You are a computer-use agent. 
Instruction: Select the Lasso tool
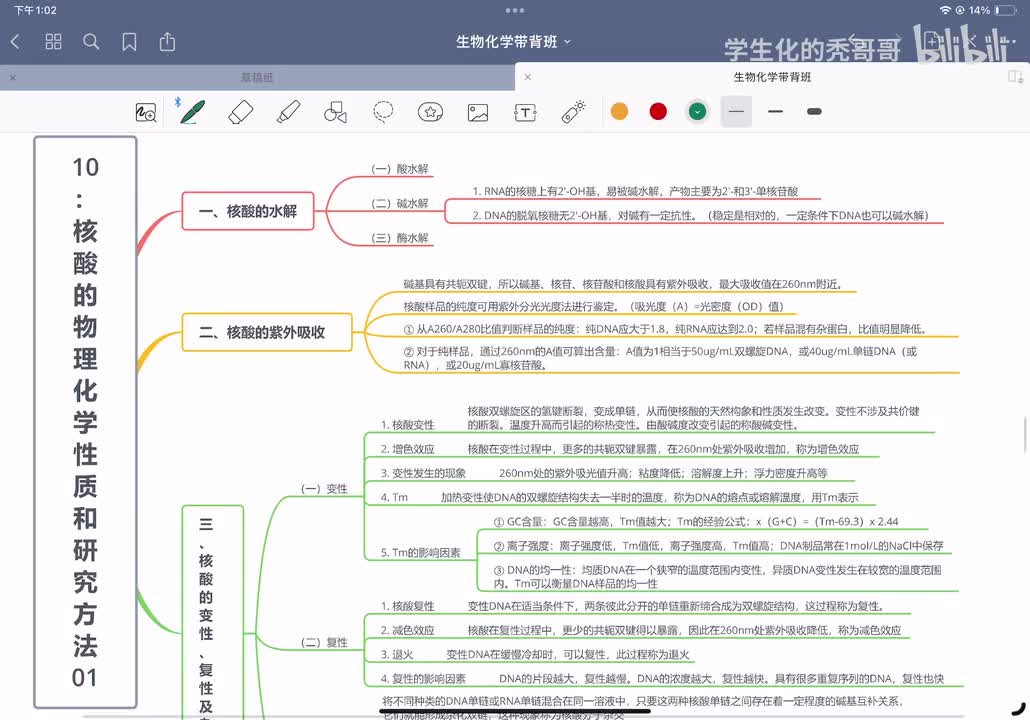coord(383,112)
